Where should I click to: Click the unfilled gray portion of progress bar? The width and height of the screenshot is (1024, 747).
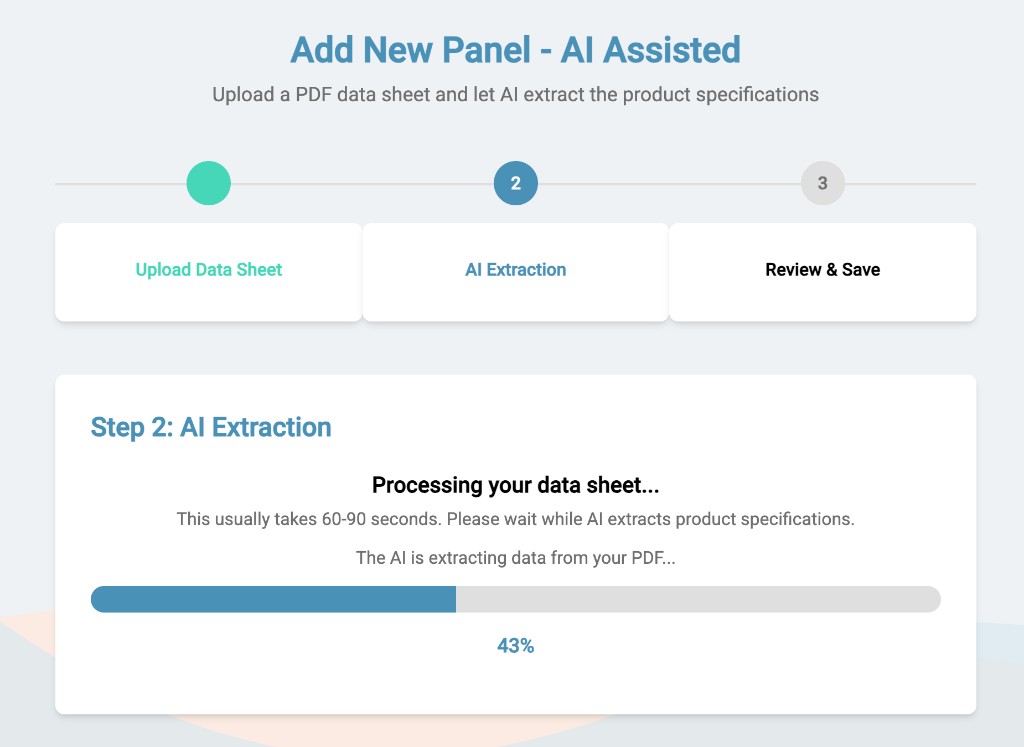(700, 599)
